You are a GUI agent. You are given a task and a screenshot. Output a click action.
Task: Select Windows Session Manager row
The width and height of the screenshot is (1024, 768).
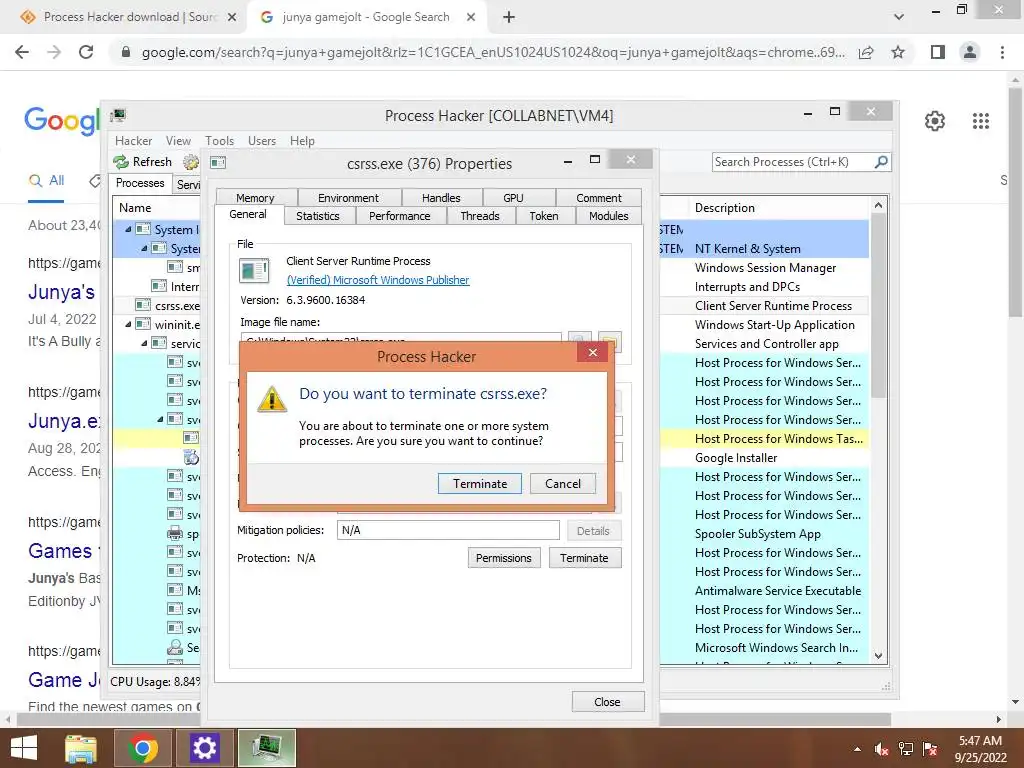coord(765,268)
